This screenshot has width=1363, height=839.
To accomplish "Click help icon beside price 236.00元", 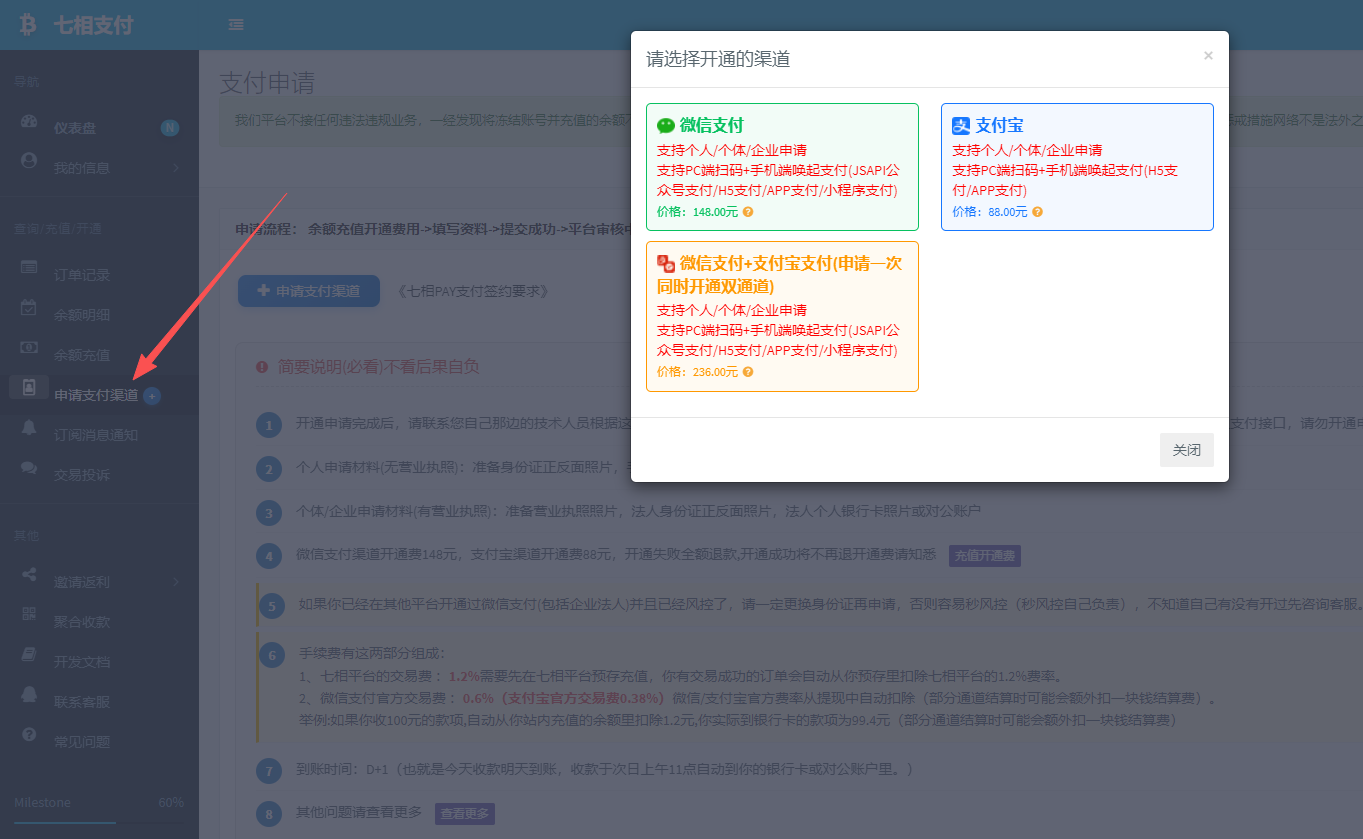I will (748, 372).
